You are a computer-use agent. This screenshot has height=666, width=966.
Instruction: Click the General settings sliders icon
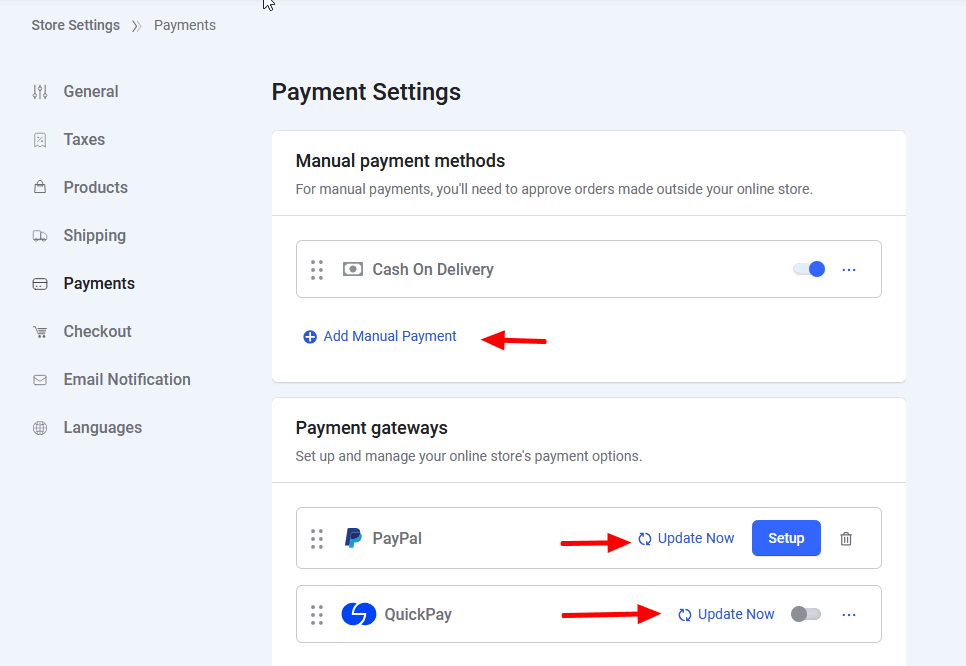(x=40, y=92)
